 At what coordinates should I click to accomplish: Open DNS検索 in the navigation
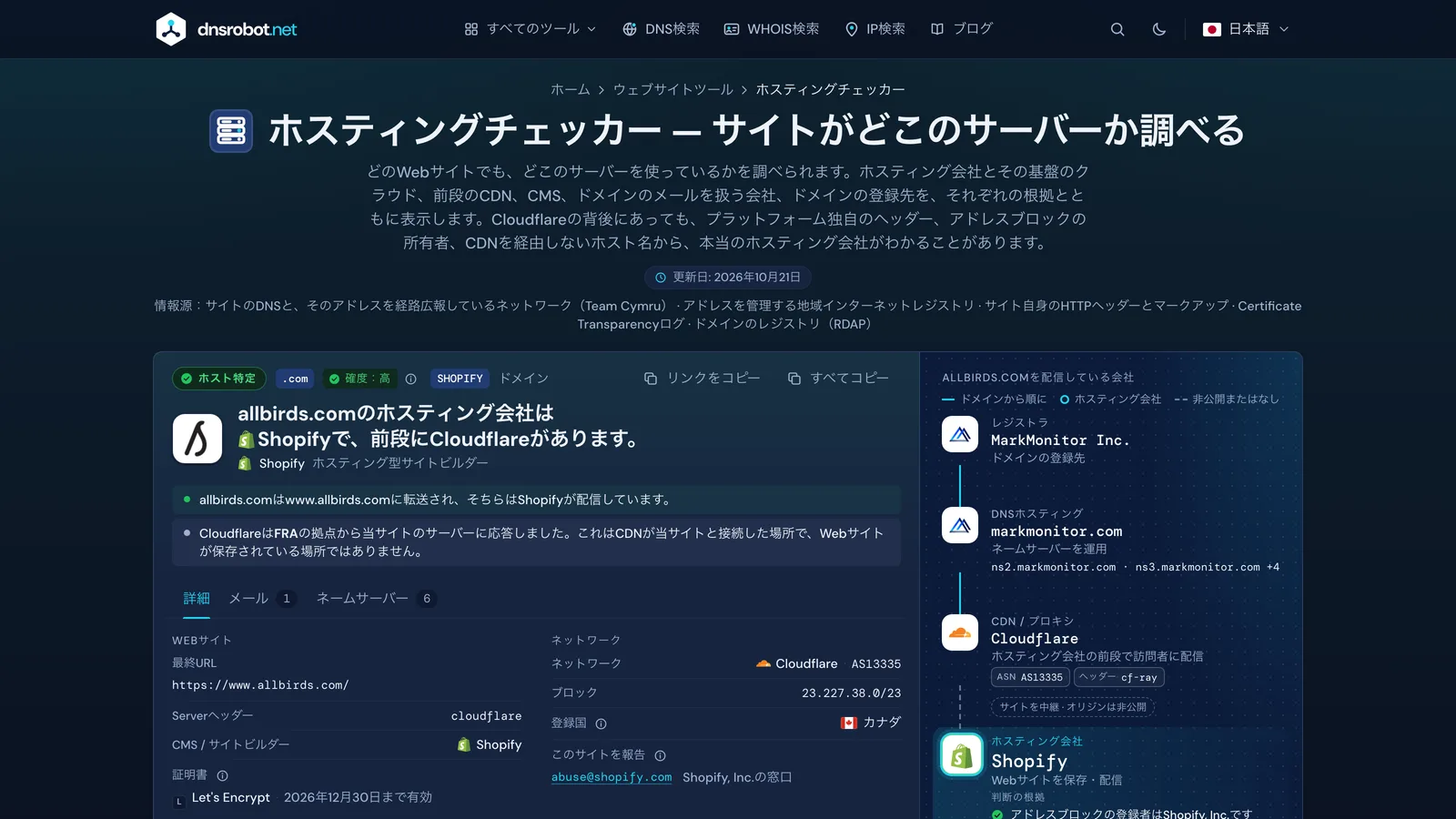661,29
